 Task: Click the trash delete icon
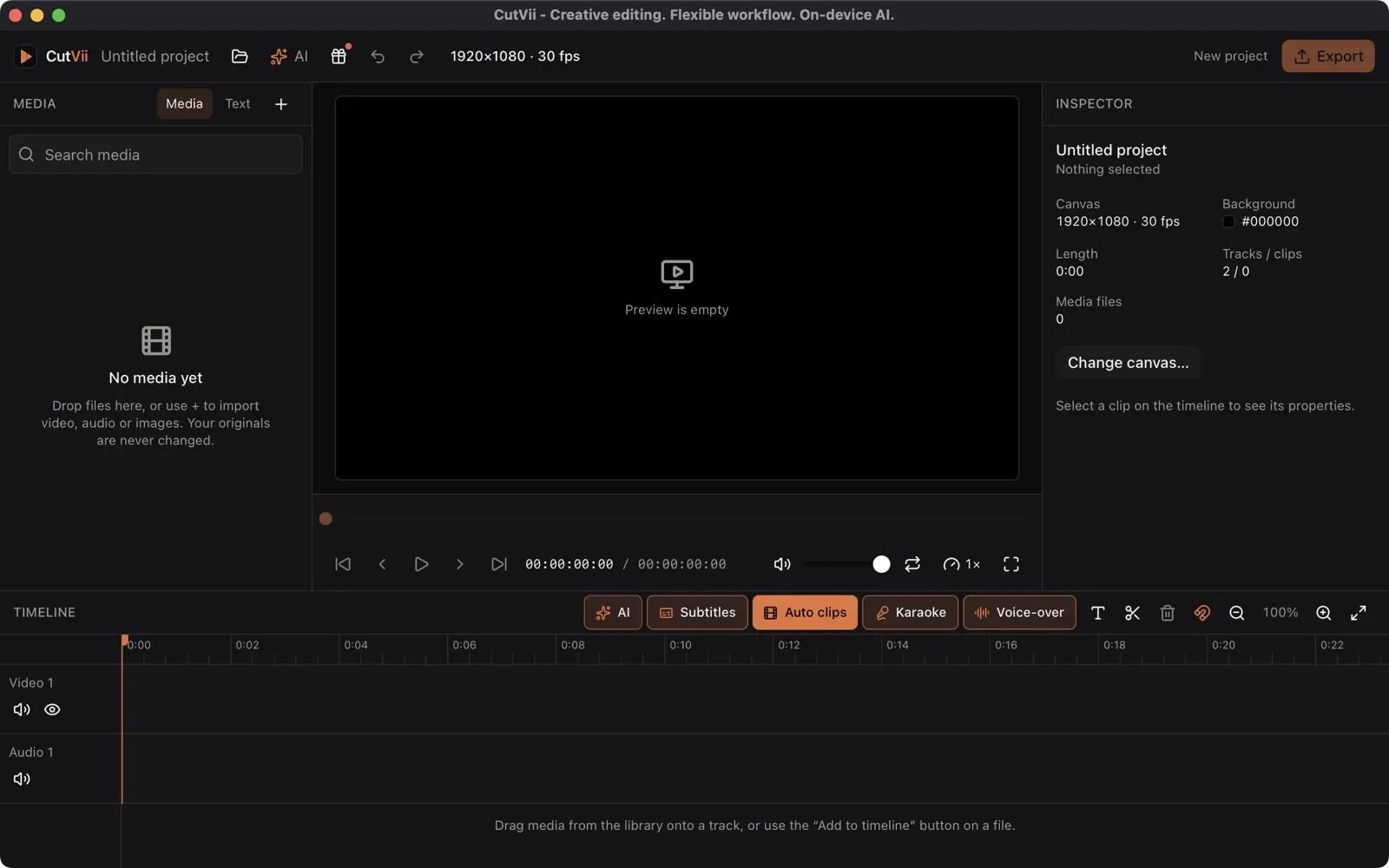pyautogui.click(x=1168, y=613)
